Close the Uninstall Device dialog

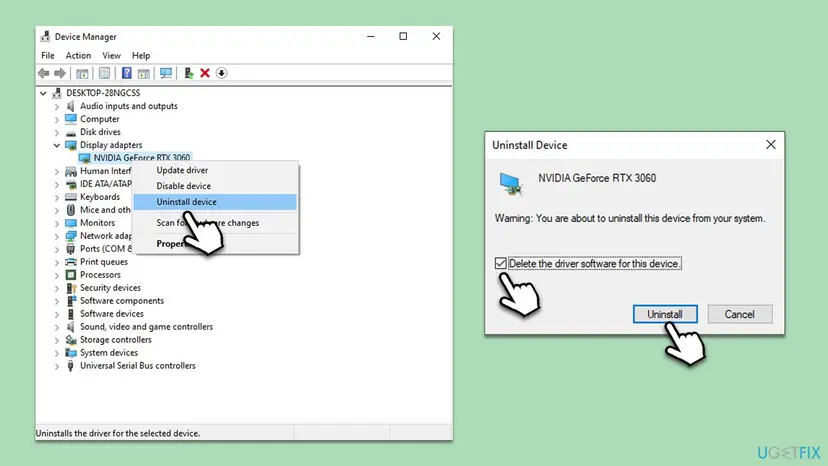(x=771, y=145)
